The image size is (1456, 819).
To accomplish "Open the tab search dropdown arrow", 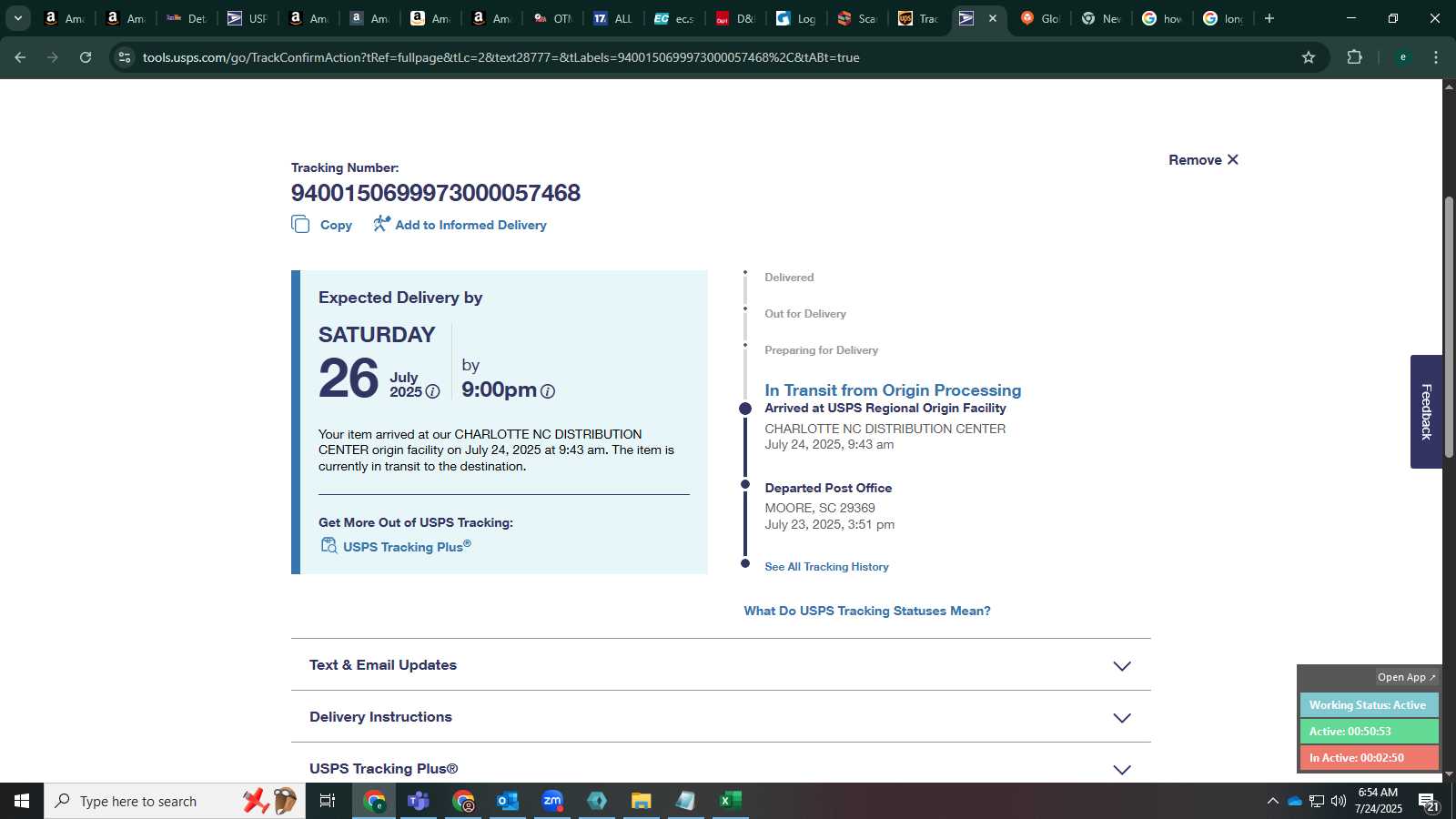I will pos(17,18).
